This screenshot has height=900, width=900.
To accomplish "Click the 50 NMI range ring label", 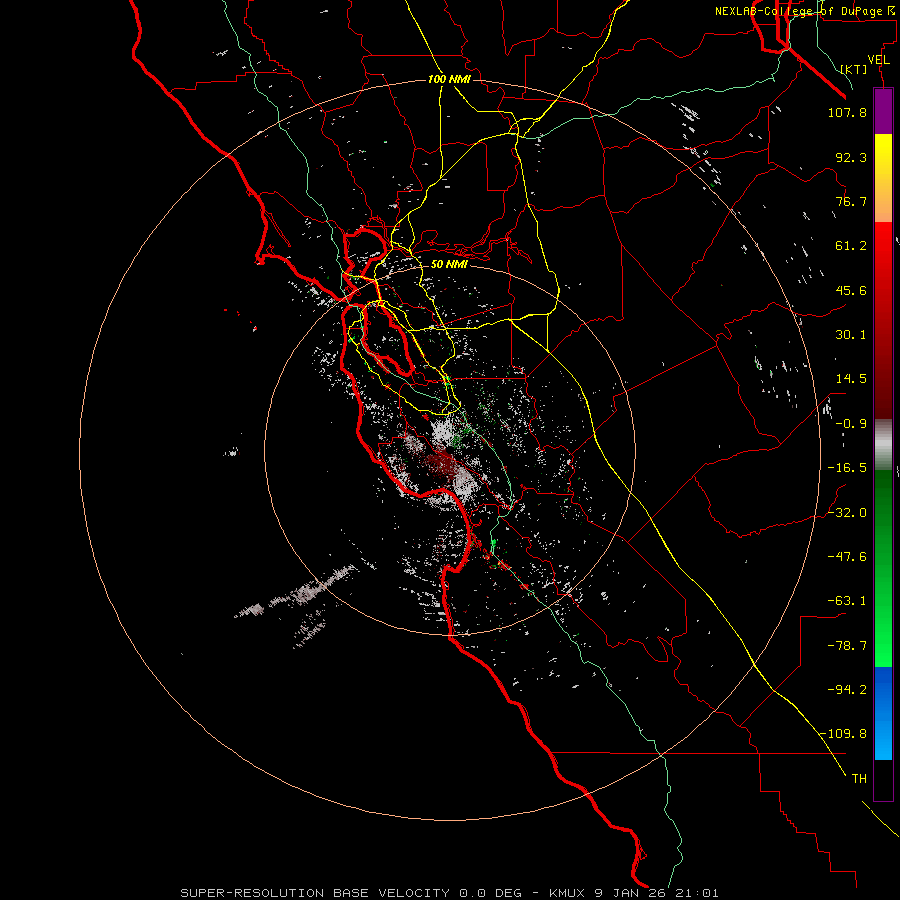I will click(449, 264).
